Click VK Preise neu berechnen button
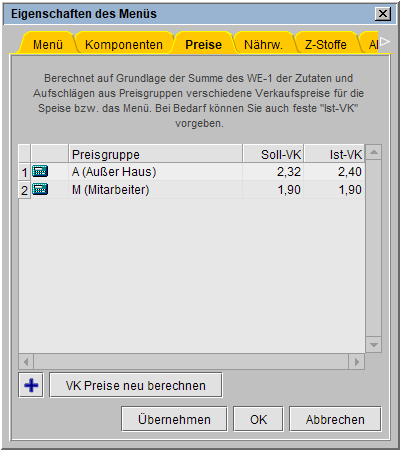The width and height of the screenshot is (400, 450). (x=136, y=385)
